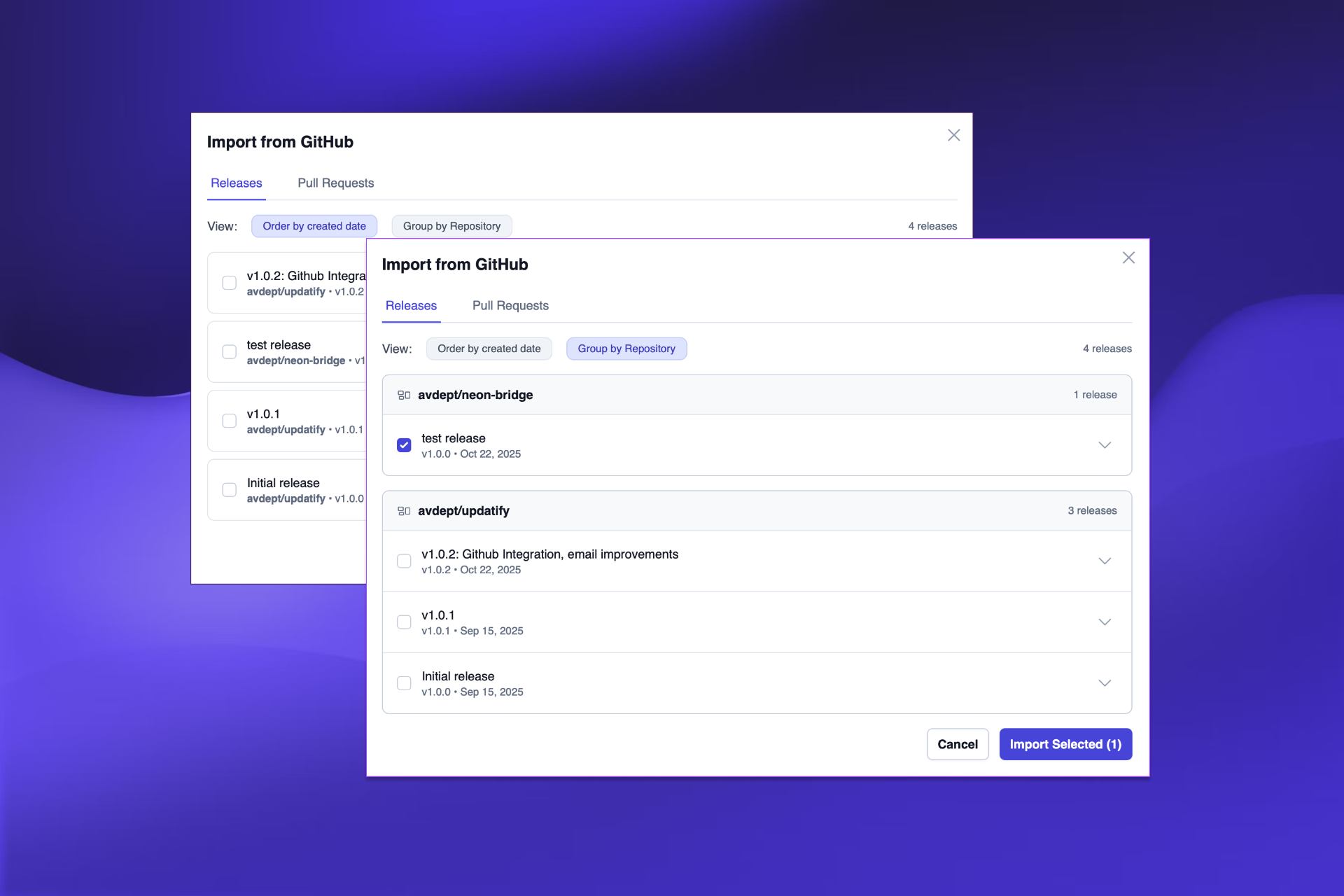Tick Initial release checkbox in front dialog

[x=404, y=683]
